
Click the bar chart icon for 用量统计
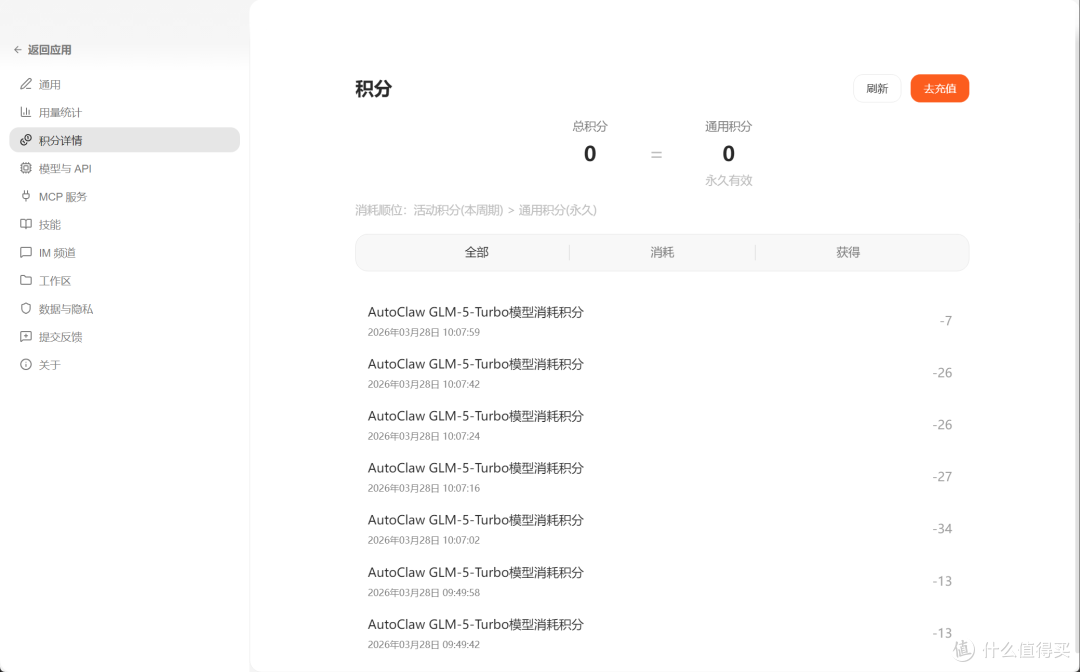25,112
